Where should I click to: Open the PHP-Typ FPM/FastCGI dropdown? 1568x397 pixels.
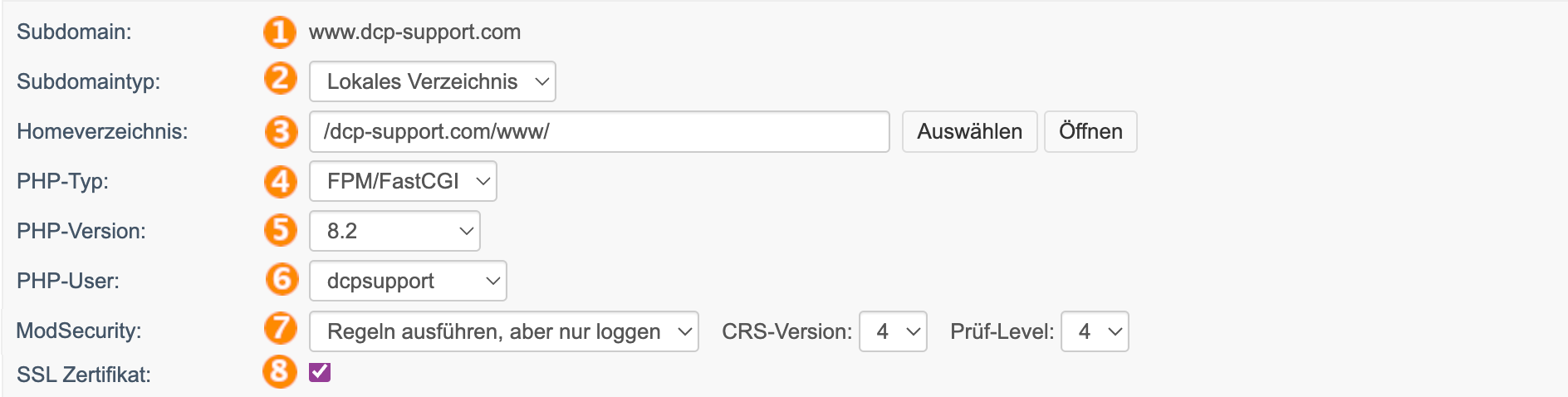point(403,181)
